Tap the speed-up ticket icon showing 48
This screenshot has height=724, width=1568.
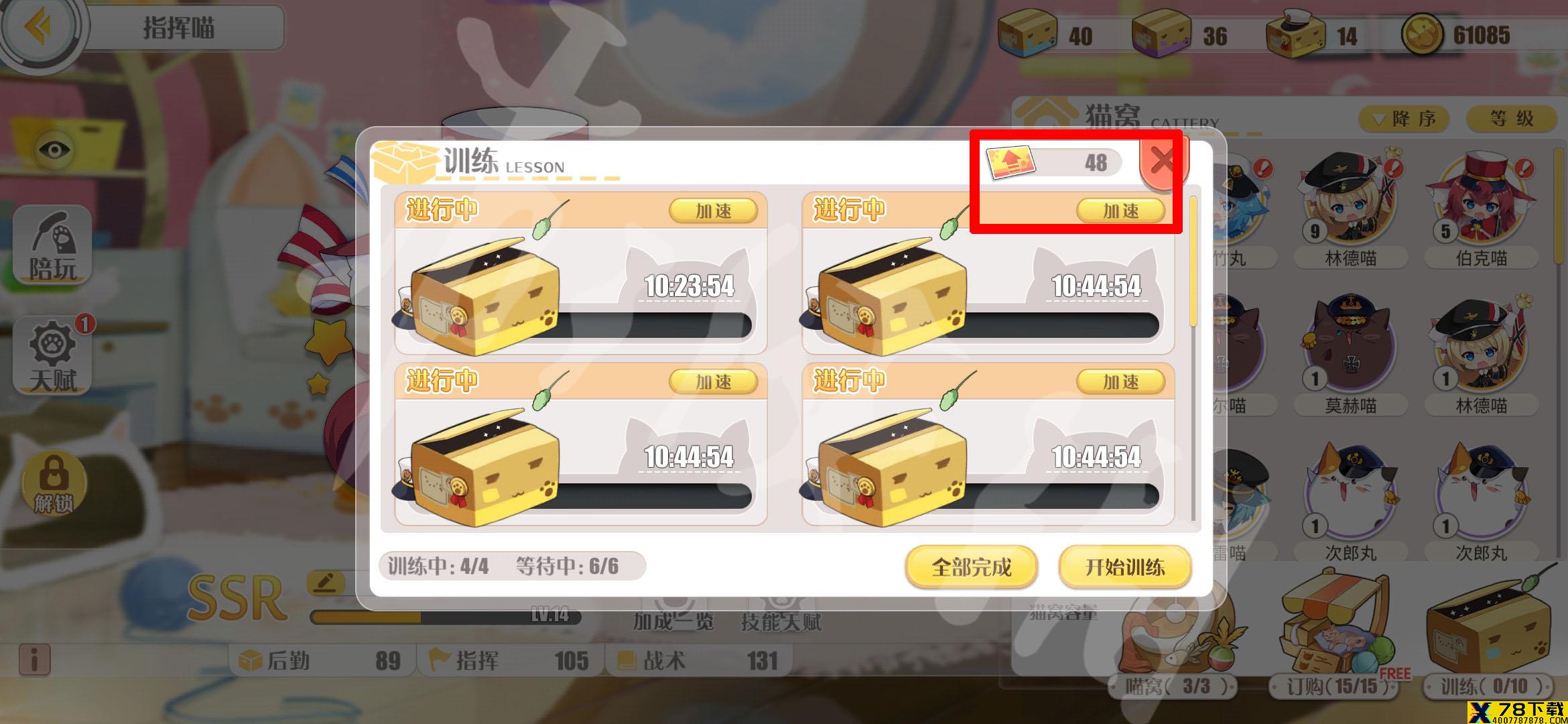point(1012,162)
